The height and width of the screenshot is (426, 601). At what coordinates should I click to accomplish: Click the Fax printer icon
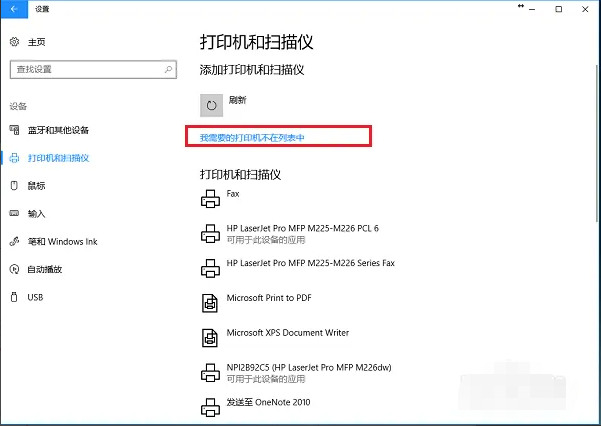coord(211,199)
